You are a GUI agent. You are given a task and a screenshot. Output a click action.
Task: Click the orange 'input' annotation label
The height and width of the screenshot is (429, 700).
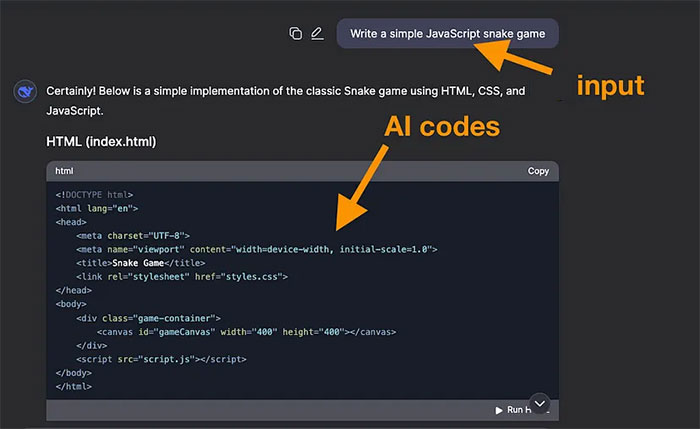610,86
